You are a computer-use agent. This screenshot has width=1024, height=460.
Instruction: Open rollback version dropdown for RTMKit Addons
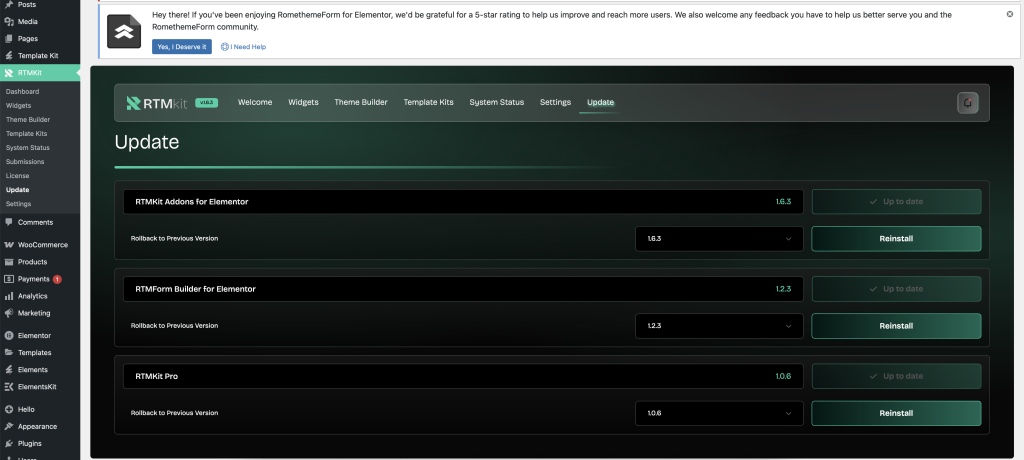719,238
